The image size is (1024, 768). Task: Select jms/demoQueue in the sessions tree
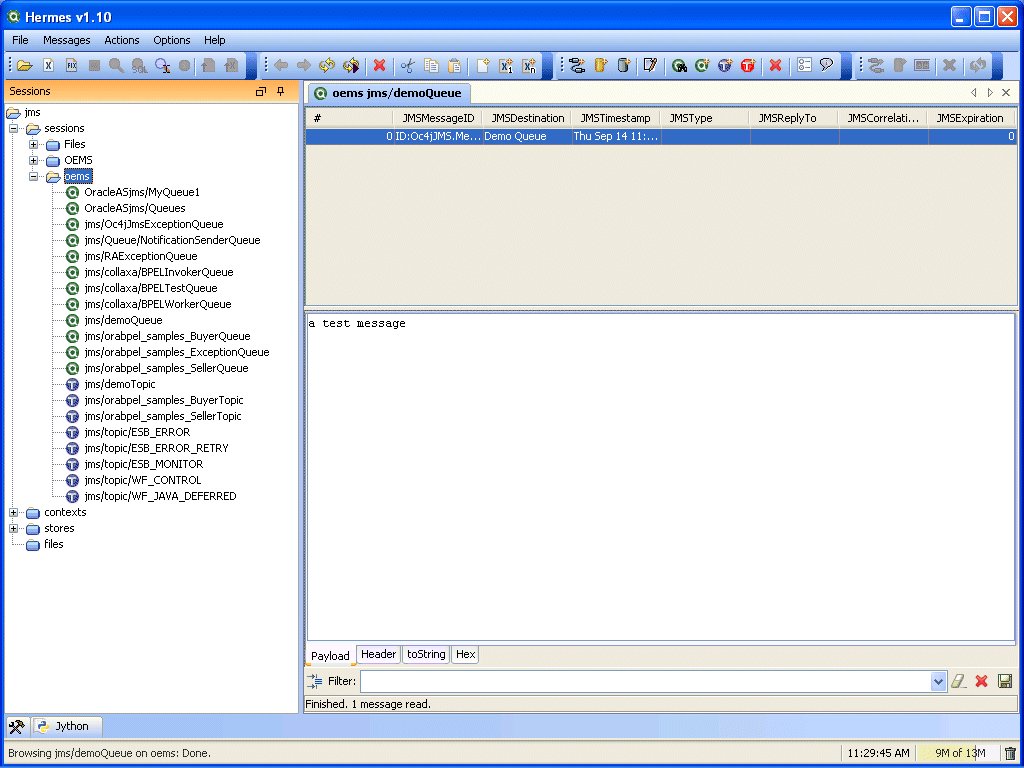click(123, 320)
